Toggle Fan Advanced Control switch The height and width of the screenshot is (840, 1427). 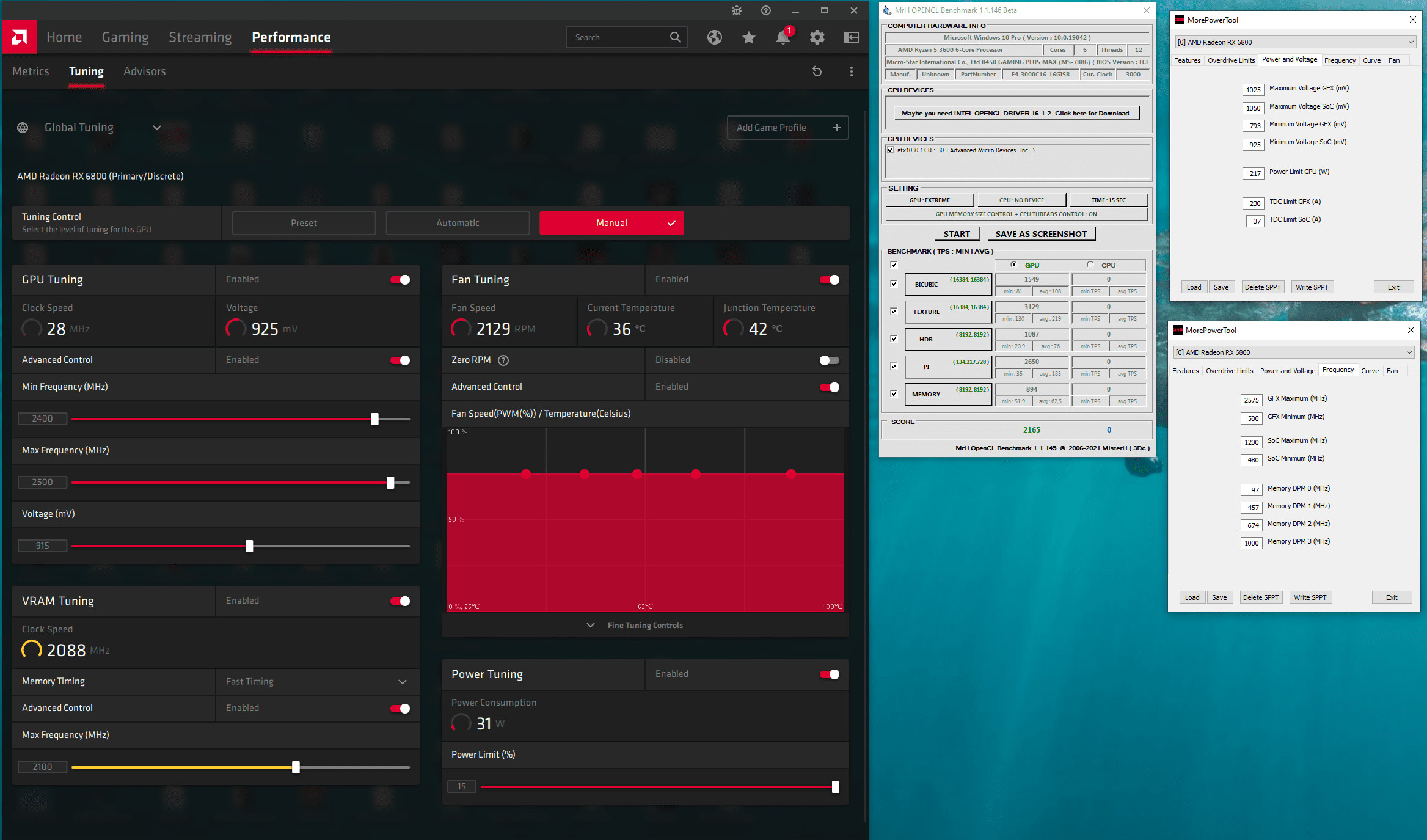tap(830, 387)
